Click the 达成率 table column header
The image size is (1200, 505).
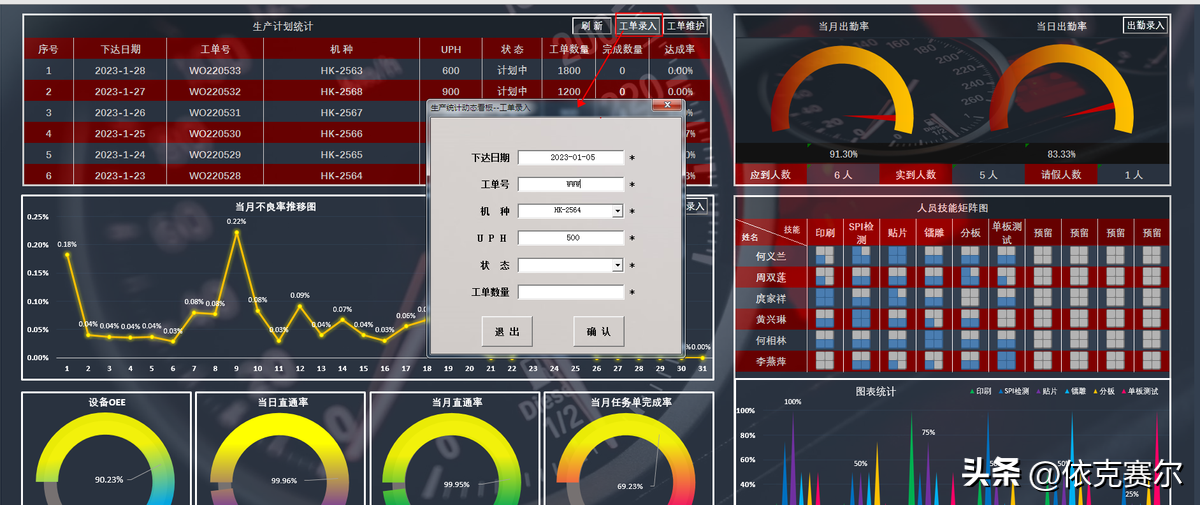coord(679,49)
